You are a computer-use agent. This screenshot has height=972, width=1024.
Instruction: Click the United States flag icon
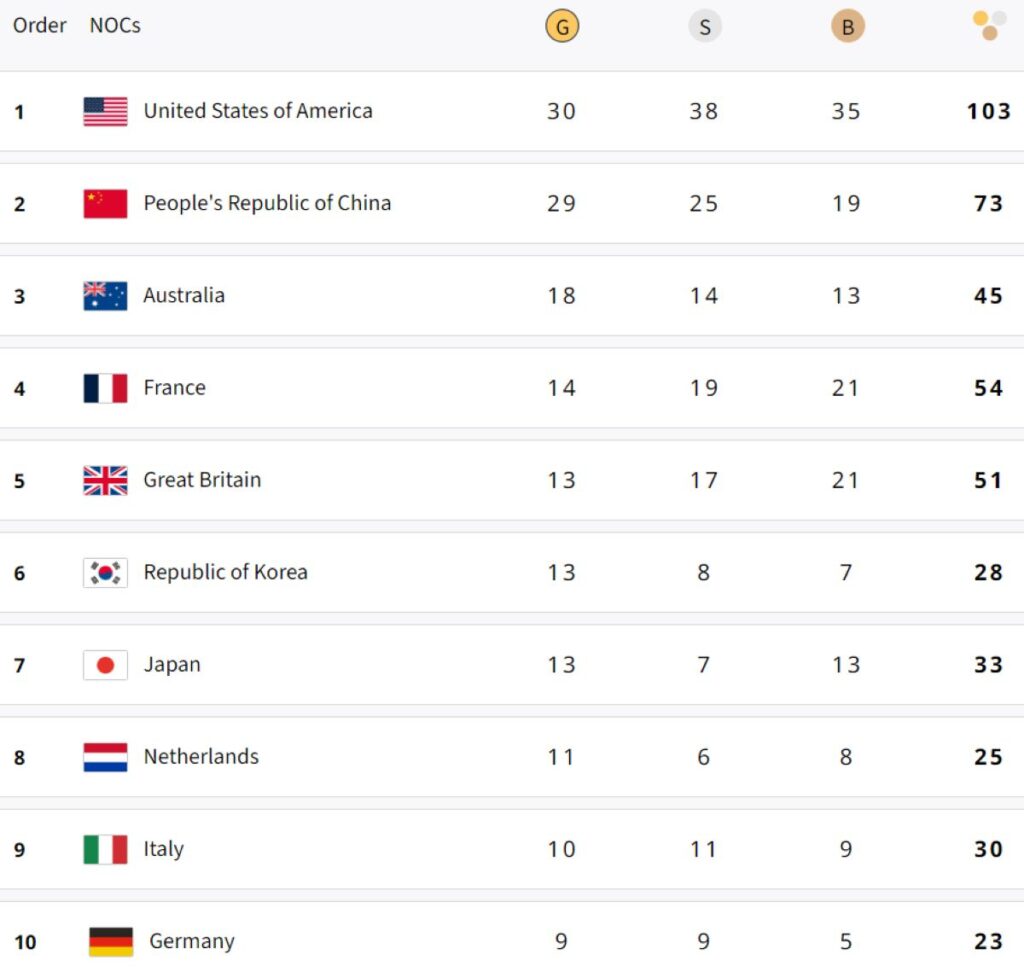105,111
